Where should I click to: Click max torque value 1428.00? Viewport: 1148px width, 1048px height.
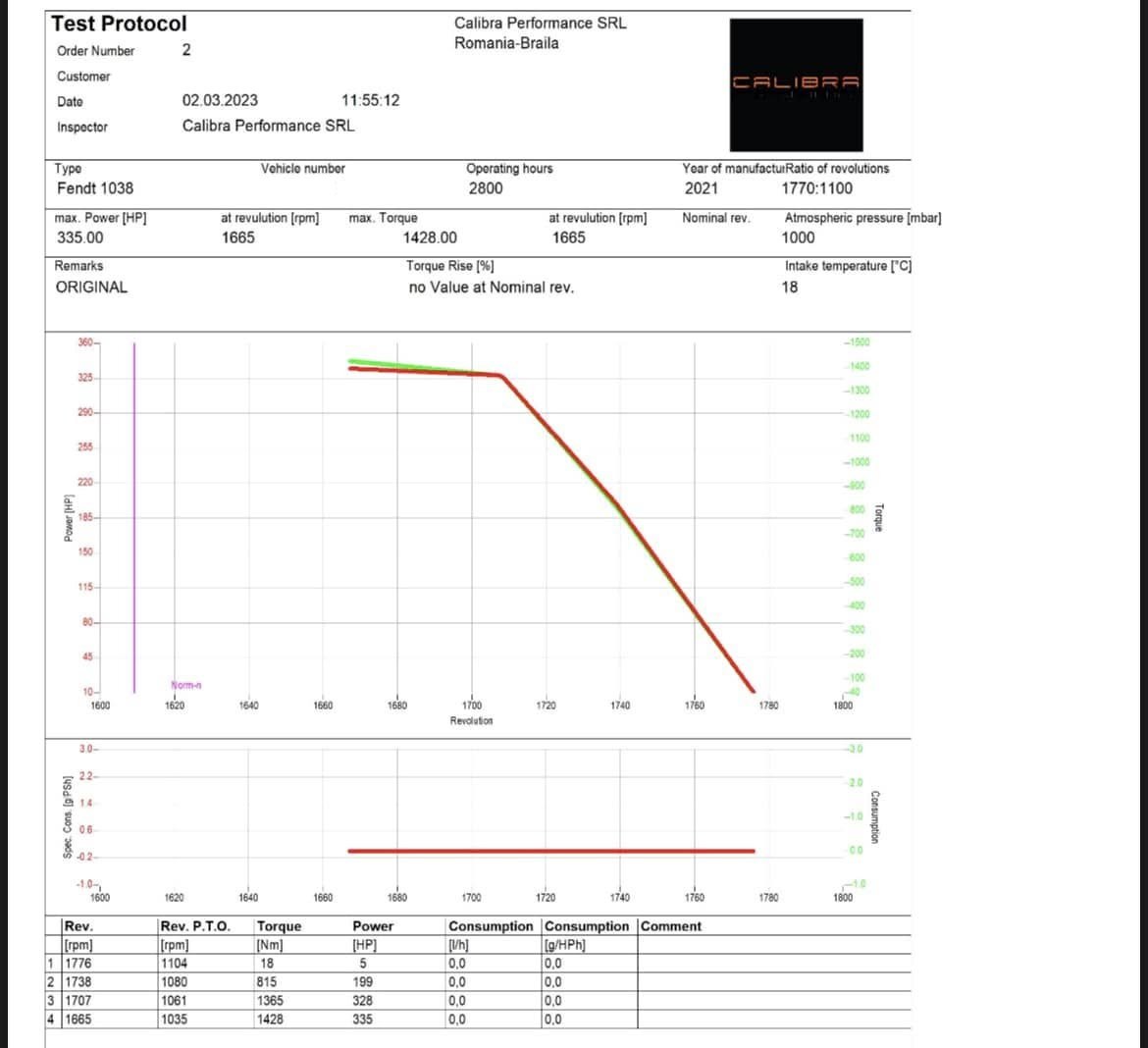point(430,237)
